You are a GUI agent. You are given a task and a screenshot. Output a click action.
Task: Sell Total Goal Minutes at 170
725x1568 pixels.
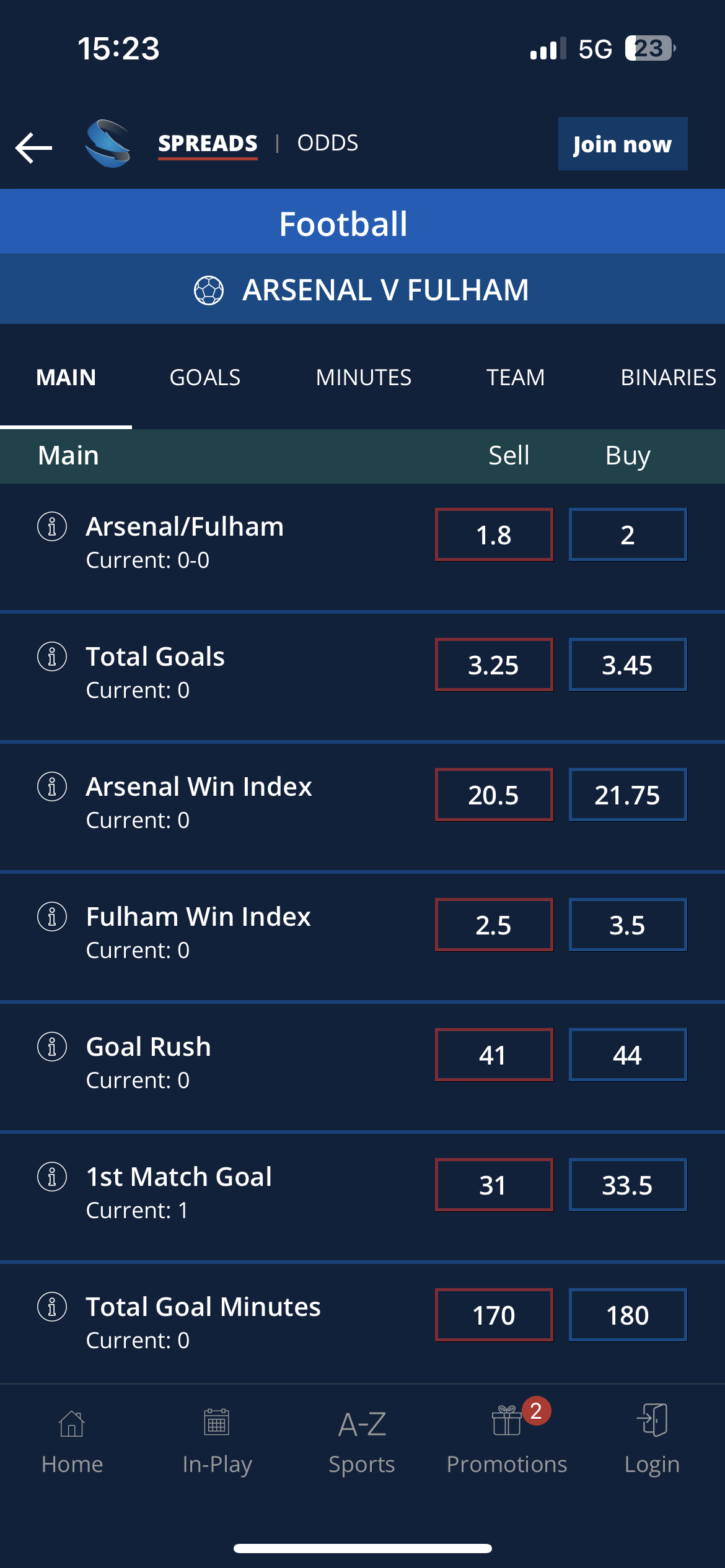coord(493,1315)
